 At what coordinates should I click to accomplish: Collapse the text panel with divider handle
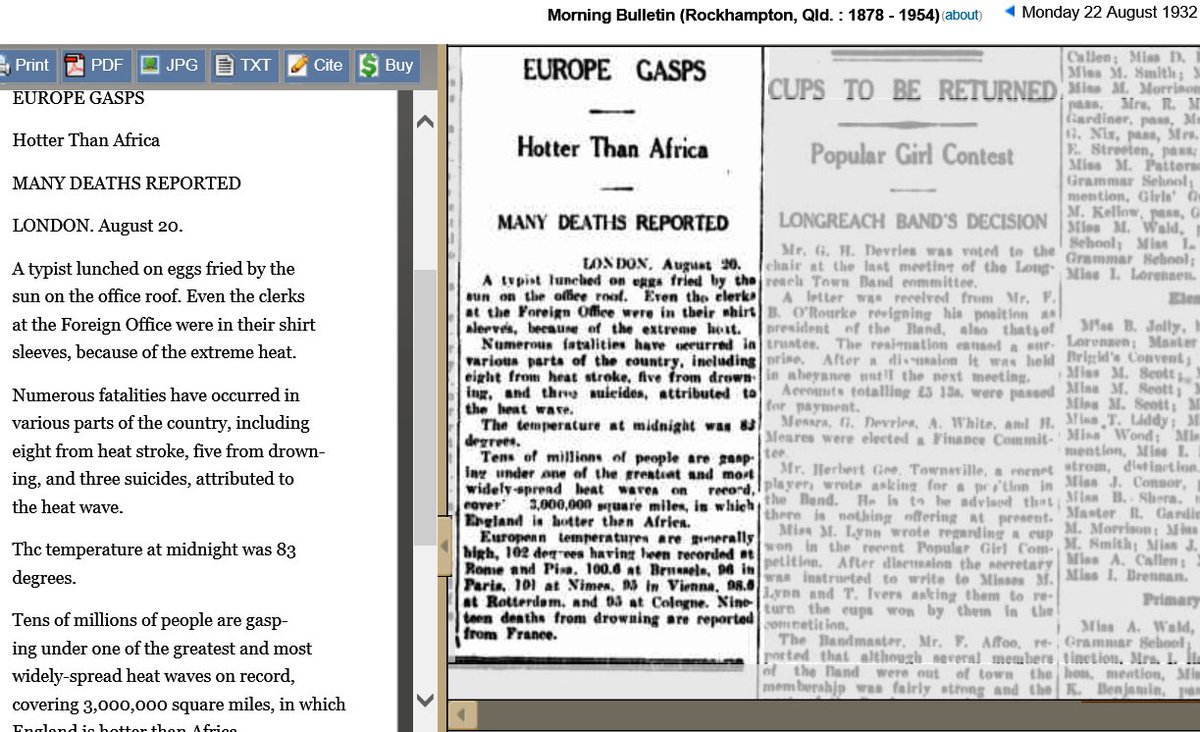pos(444,546)
